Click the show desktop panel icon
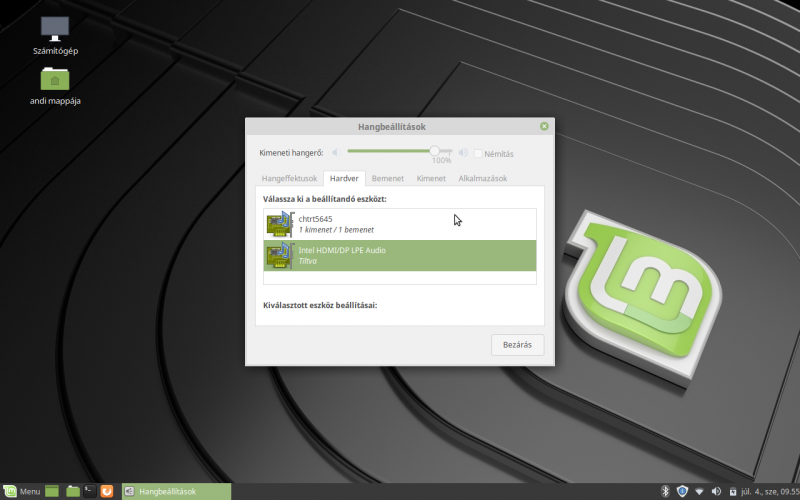Viewport: 800px width, 500px height. click(x=52, y=491)
